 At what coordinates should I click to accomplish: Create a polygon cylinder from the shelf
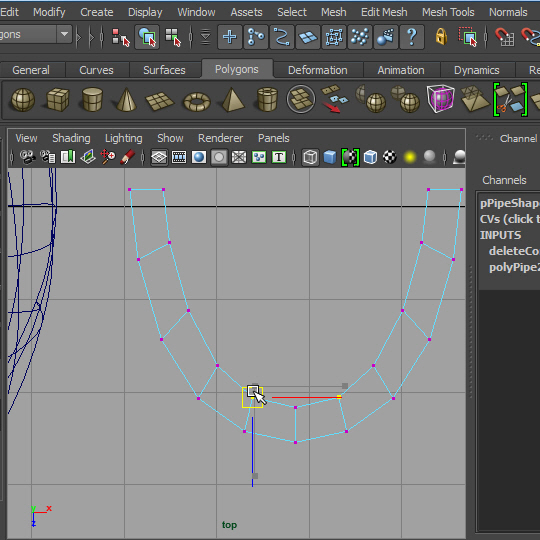click(92, 100)
